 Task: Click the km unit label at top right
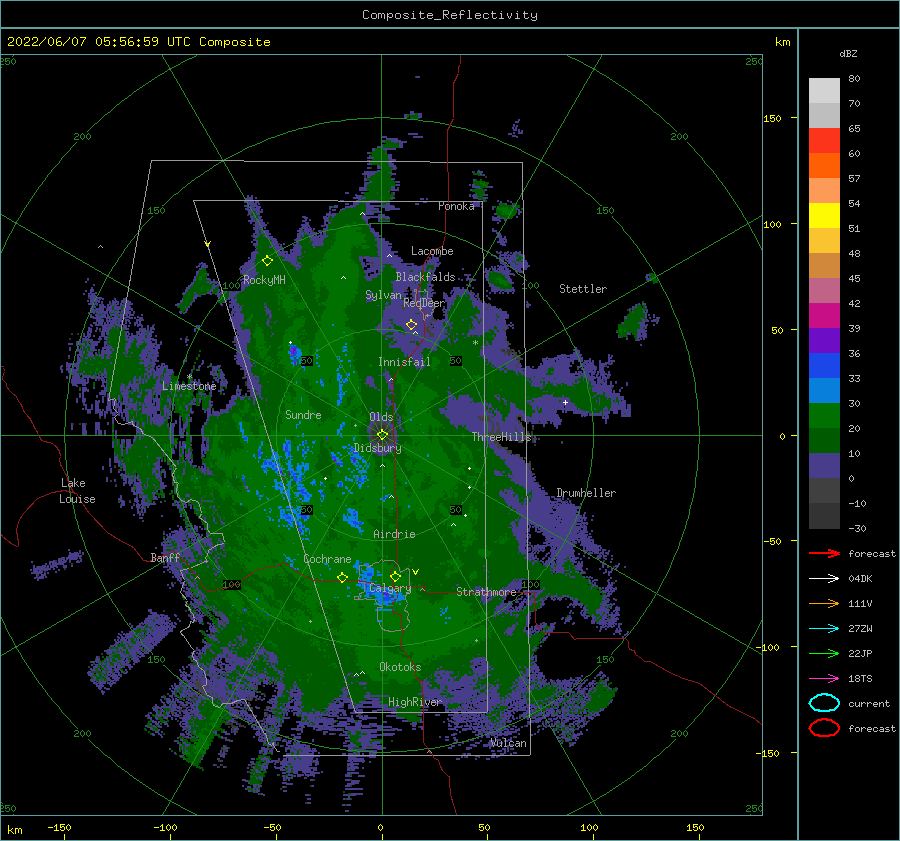pyautogui.click(x=782, y=42)
